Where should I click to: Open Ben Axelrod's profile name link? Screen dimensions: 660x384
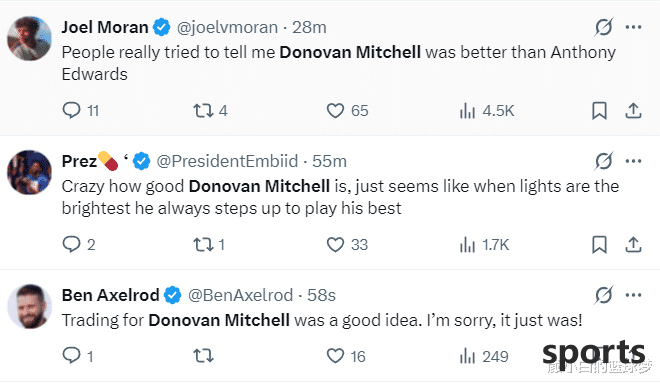[x=110, y=295]
